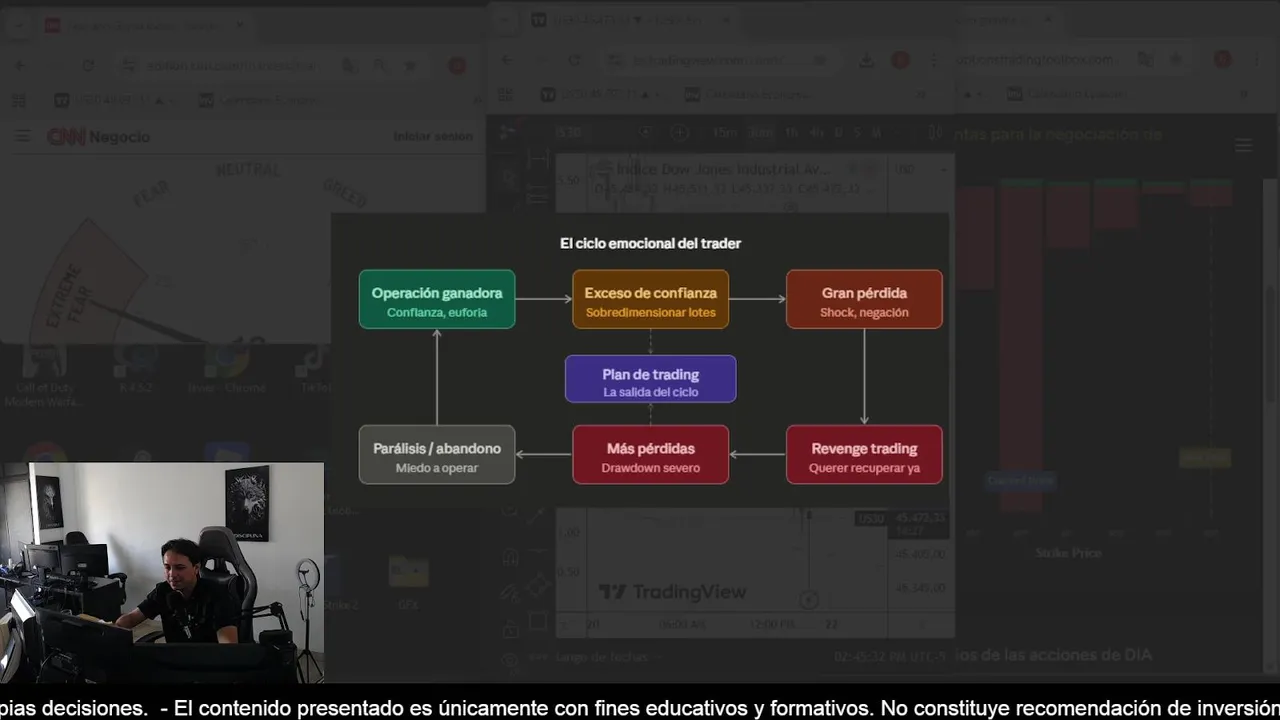
Task: Open Calendario Económico bookmark in TradingView window
Action: pyautogui.click(x=749, y=94)
